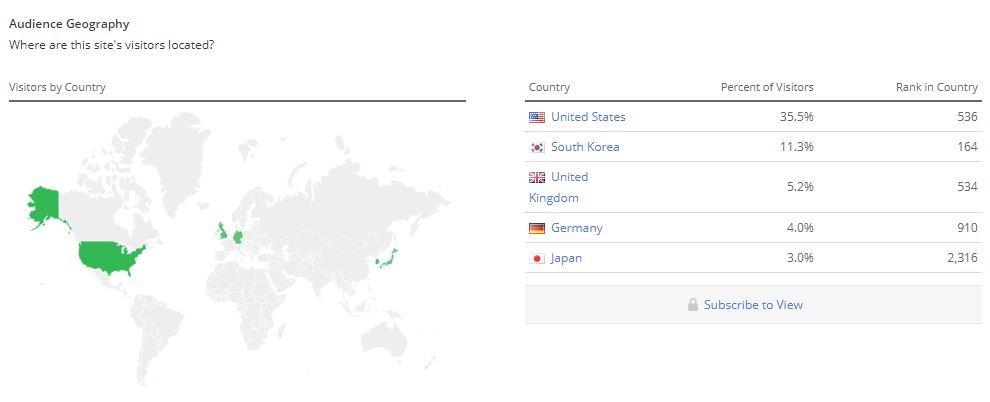This screenshot has width=990, height=402.
Task: Click Subscribe to View link
Action: click(x=753, y=305)
